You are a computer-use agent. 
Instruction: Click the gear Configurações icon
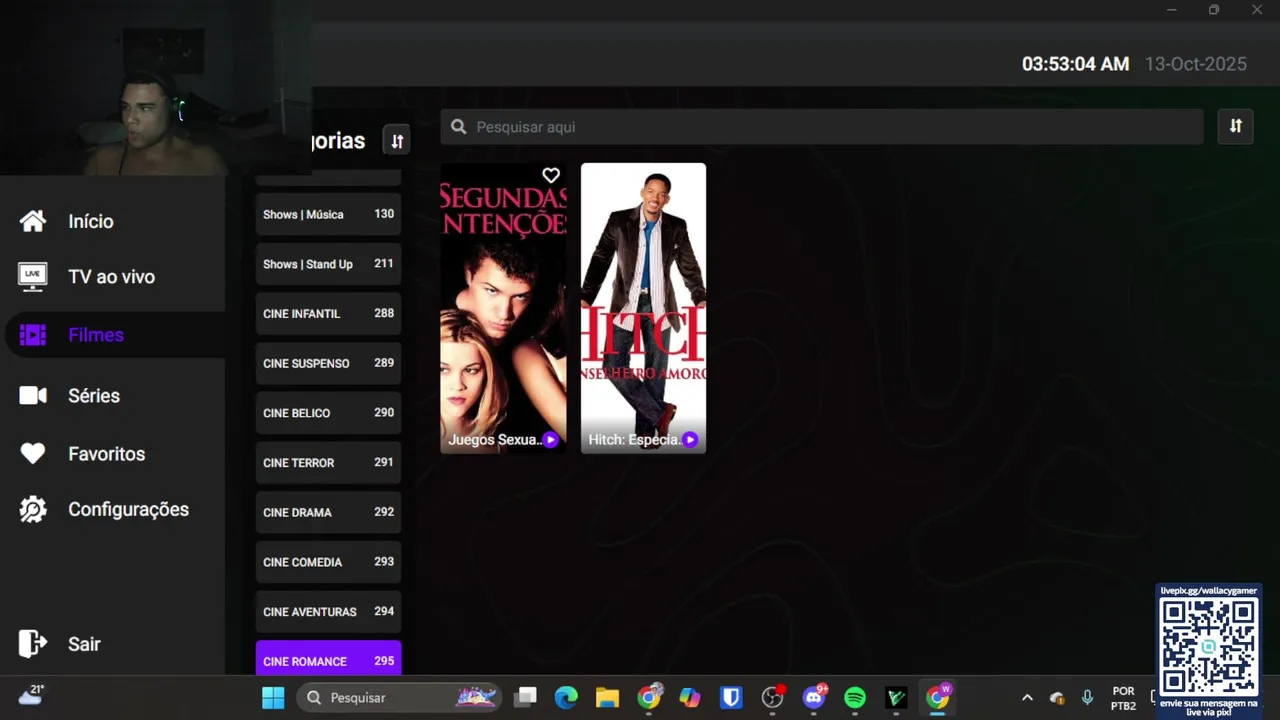33,510
